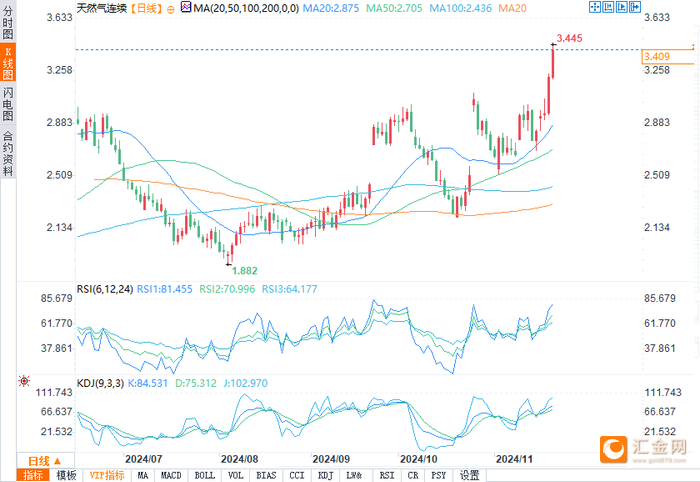Click the MA indicator chart icon before MA(20,50...)
Screen dimensions: 700x482
186,7
